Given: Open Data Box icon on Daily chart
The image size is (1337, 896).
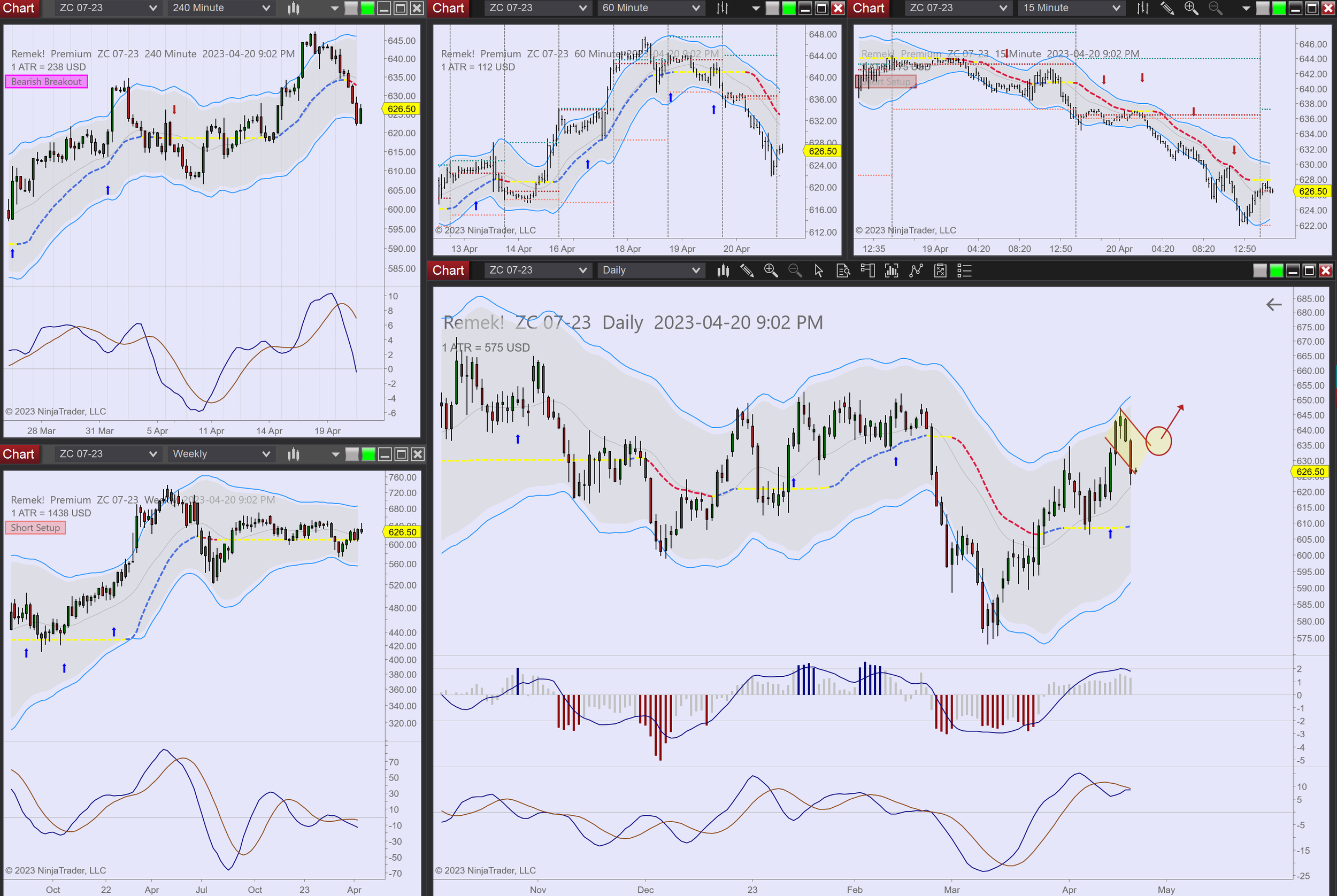Looking at the screenshot, I should pos(843,271).
